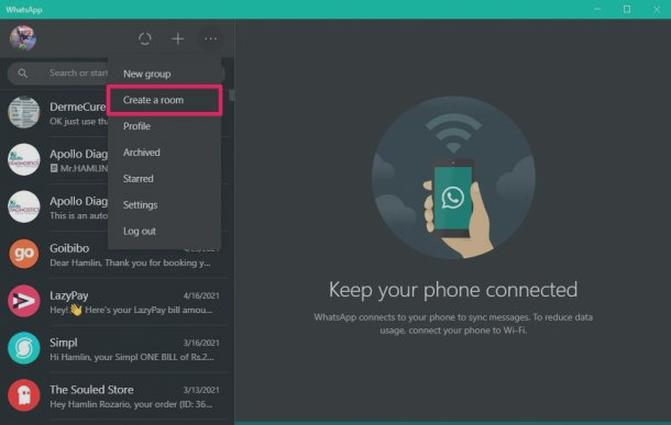Open the LazyPay chat
This screenshot has height=425, width=671.
pyautogui.click(x=117, y=302)
